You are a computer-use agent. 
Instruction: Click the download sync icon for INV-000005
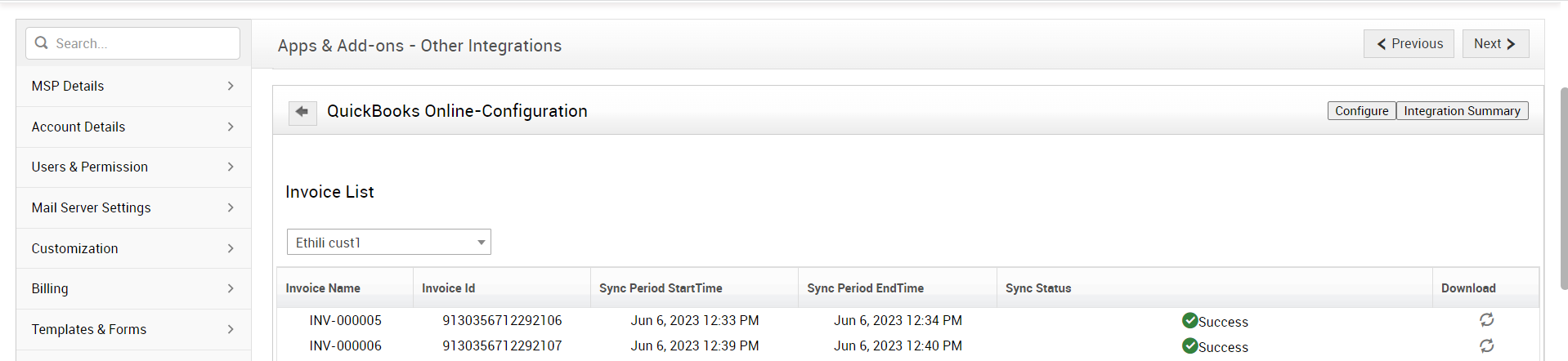pyautogui.click(x=1486, y=320)
